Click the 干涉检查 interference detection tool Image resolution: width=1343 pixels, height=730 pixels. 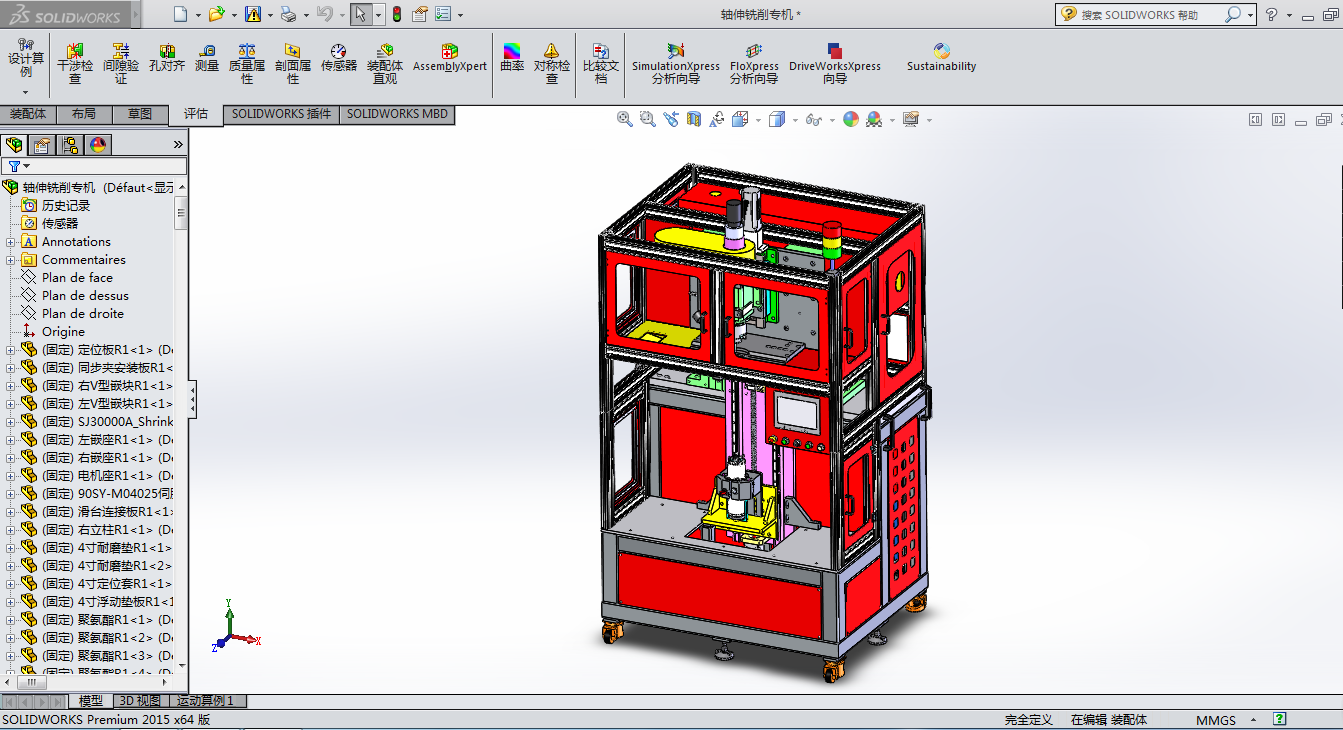tap(75, 64)
